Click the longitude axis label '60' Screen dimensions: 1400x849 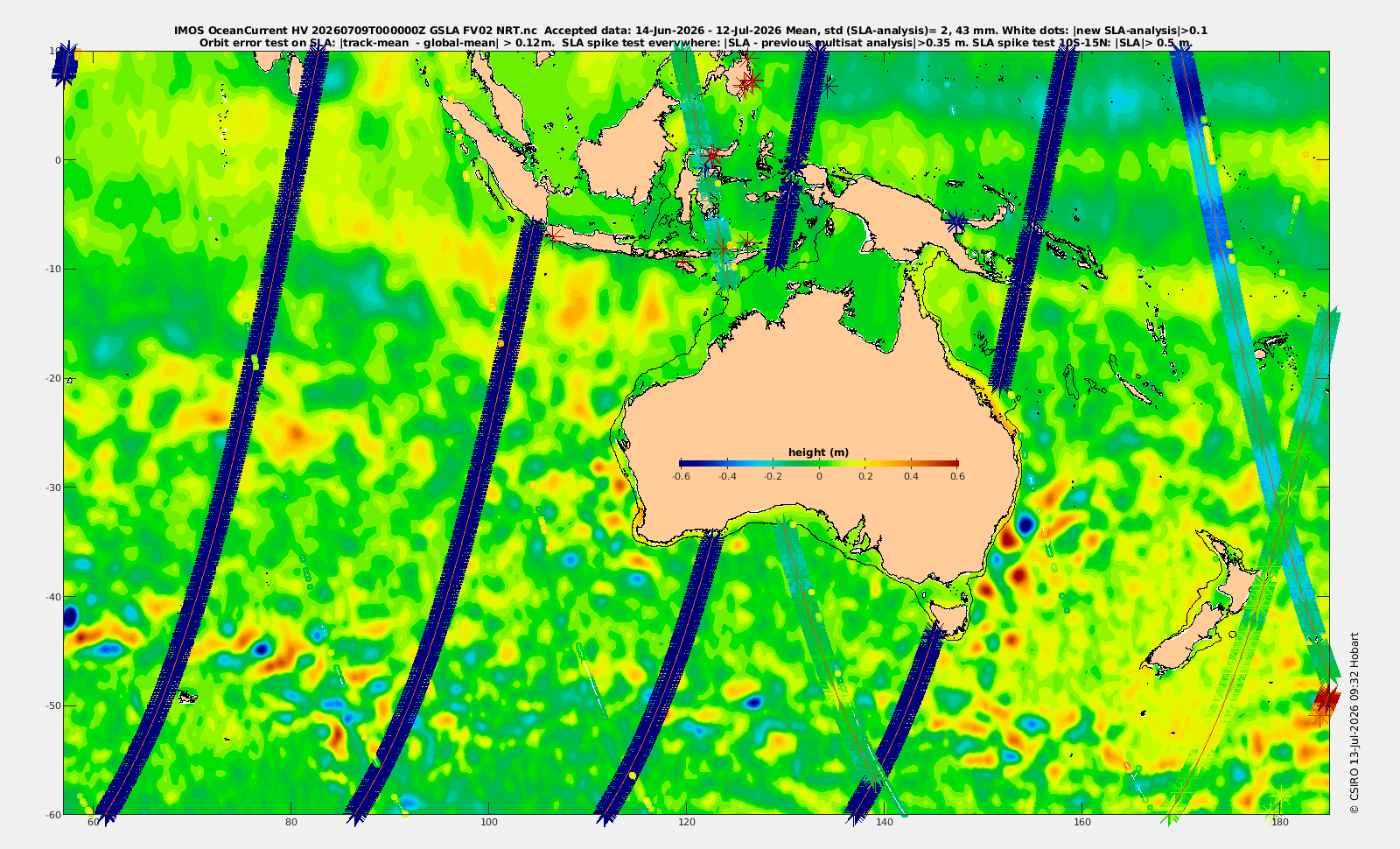point(93,823)
